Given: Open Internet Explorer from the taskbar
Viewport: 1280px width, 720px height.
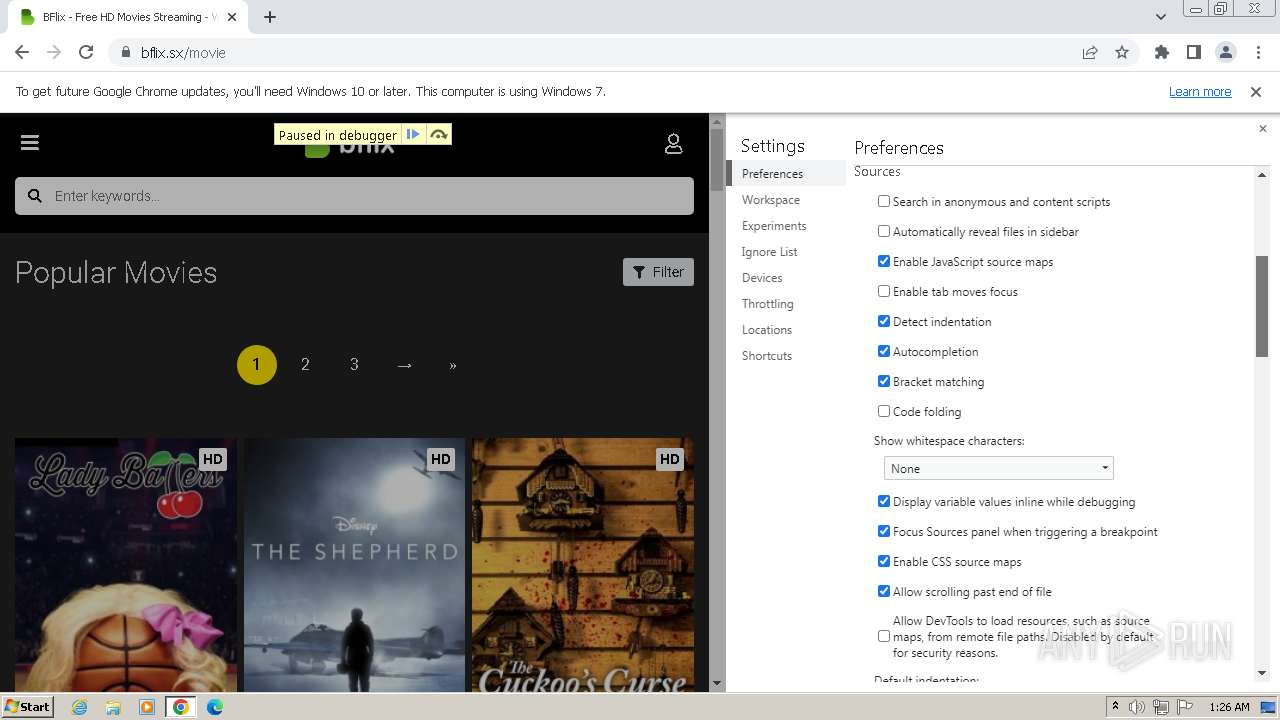Looking at the screenshot, I should tap(80, 707).
